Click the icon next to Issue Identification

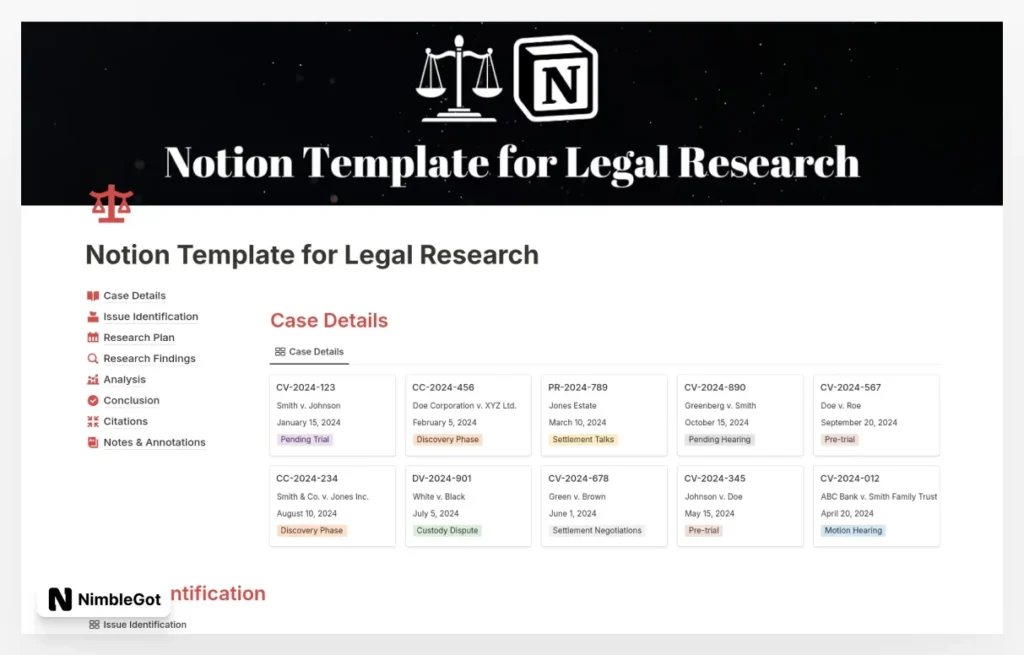pos(93,317)
